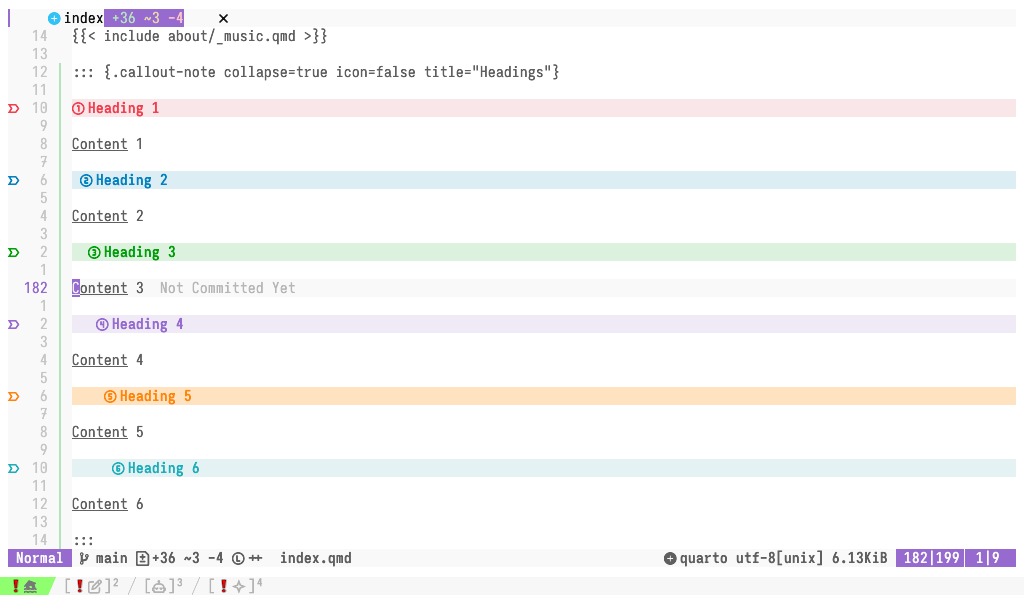1024x595 pixels.
Task: Click the Content 6 line
Action: point(107,504)
